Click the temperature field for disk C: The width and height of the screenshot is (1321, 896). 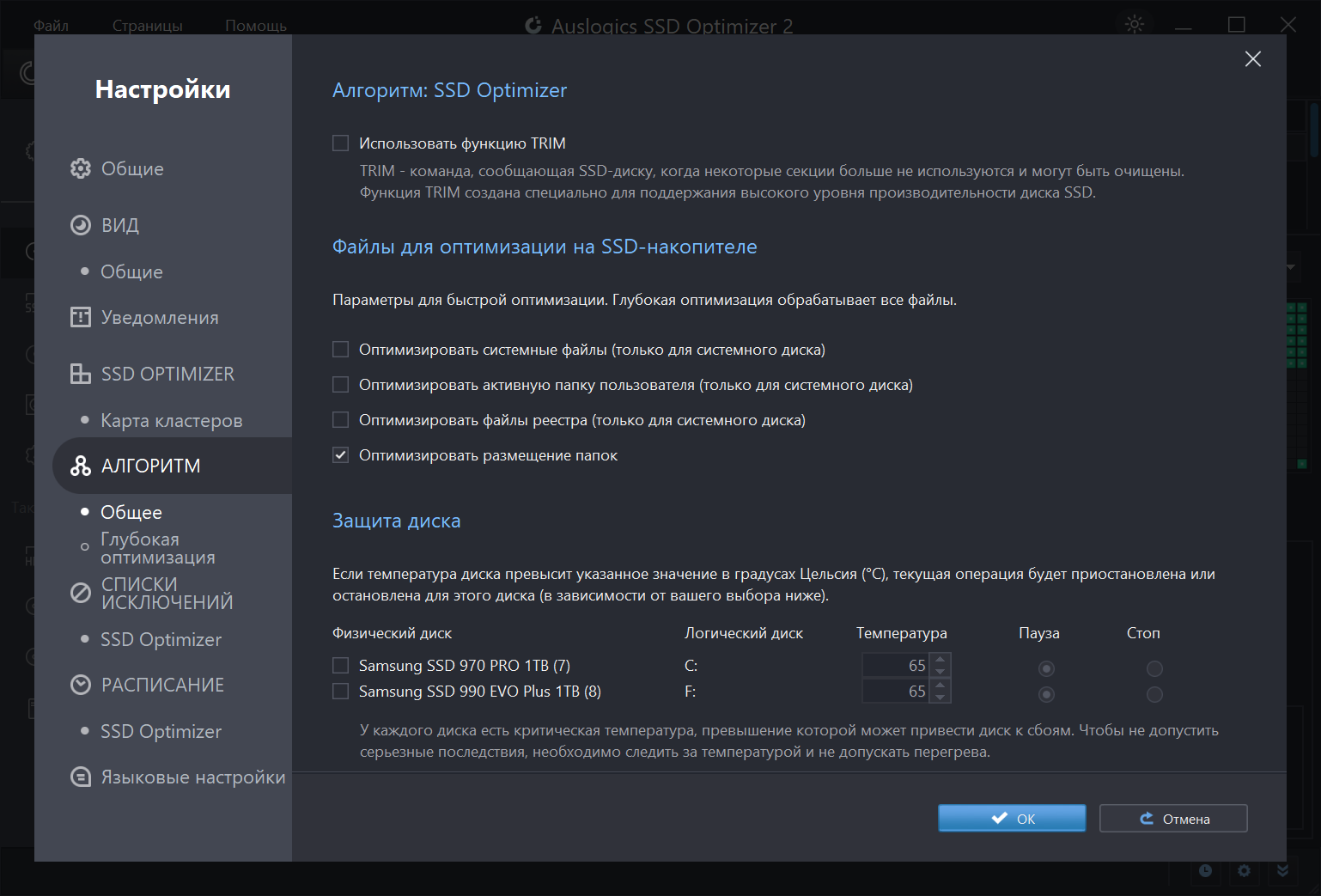[x=896, y=666]
